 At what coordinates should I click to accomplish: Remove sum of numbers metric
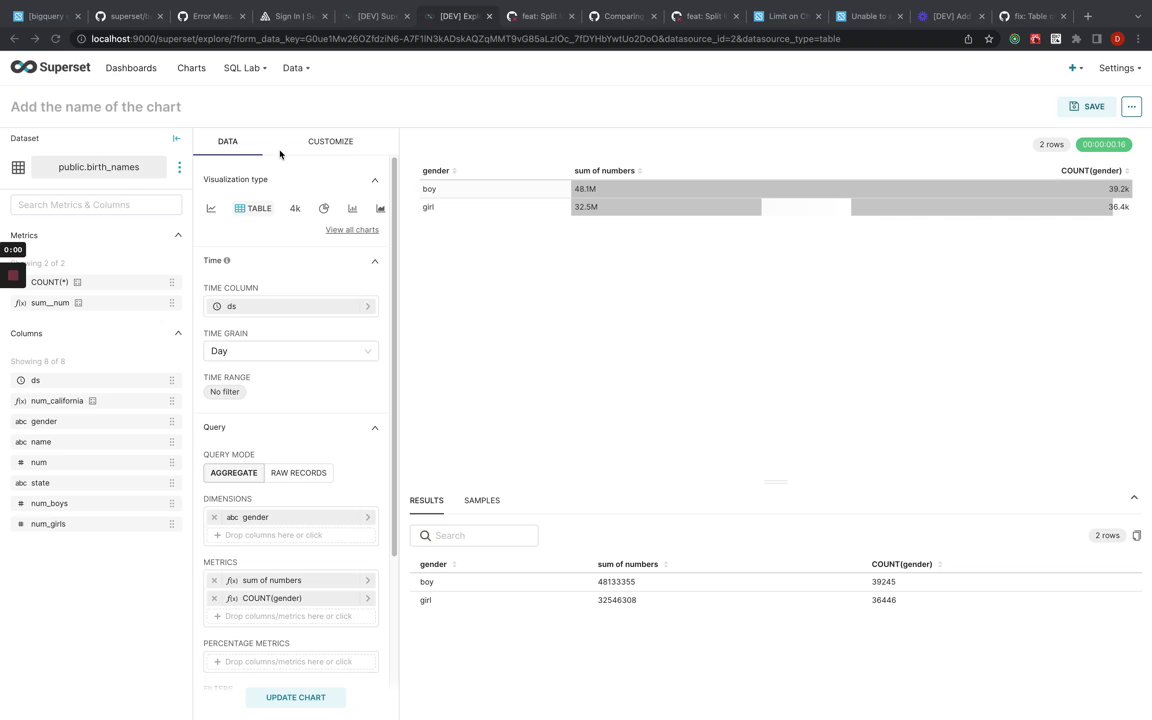pos(215,580)
